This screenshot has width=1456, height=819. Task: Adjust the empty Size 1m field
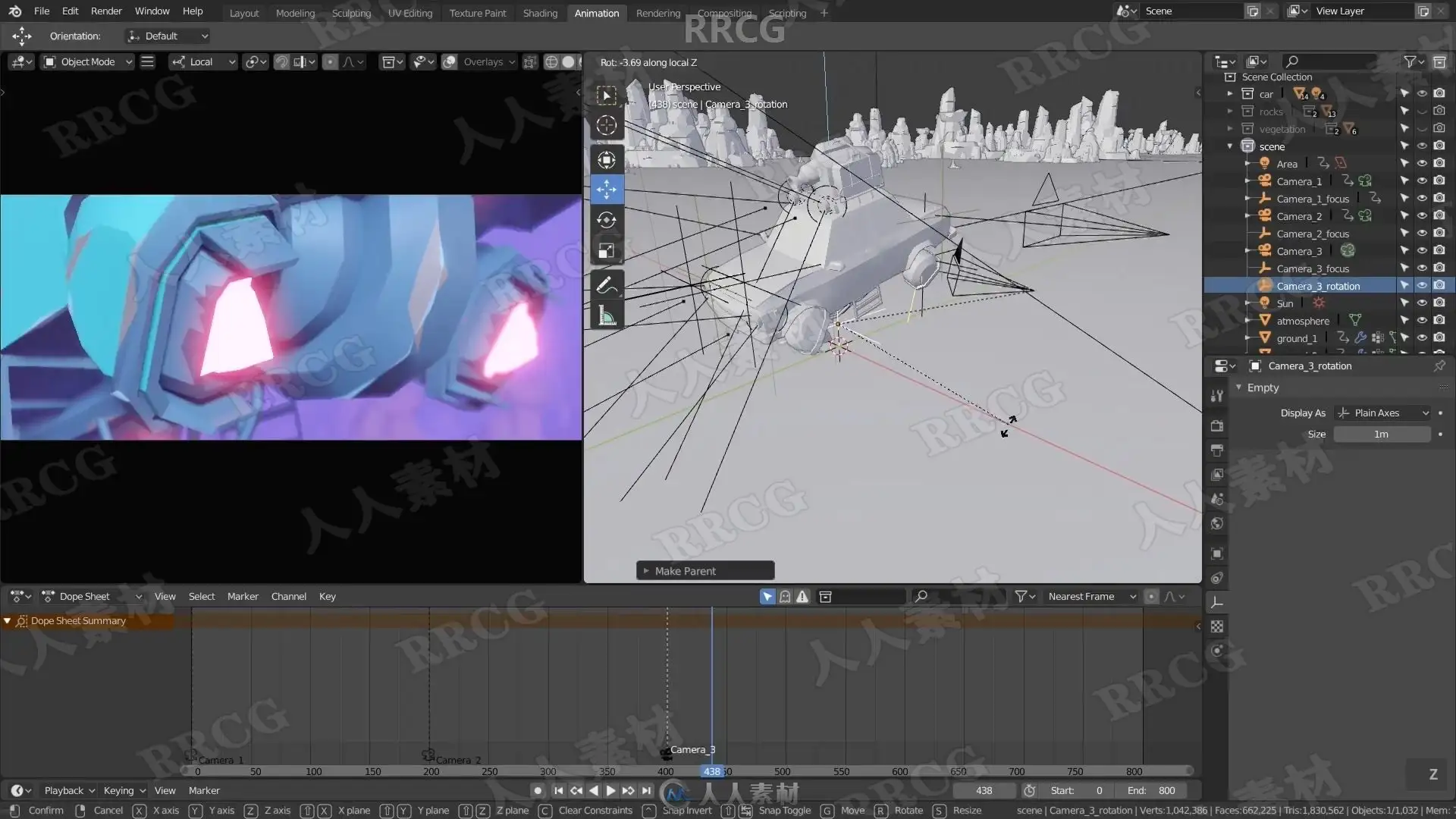(1381, 435)
